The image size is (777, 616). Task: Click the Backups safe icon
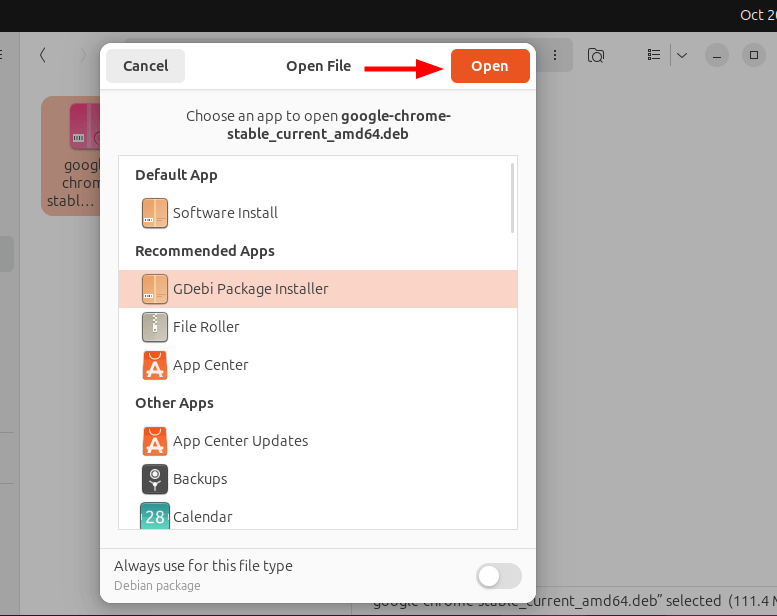[x=155, y=479]
